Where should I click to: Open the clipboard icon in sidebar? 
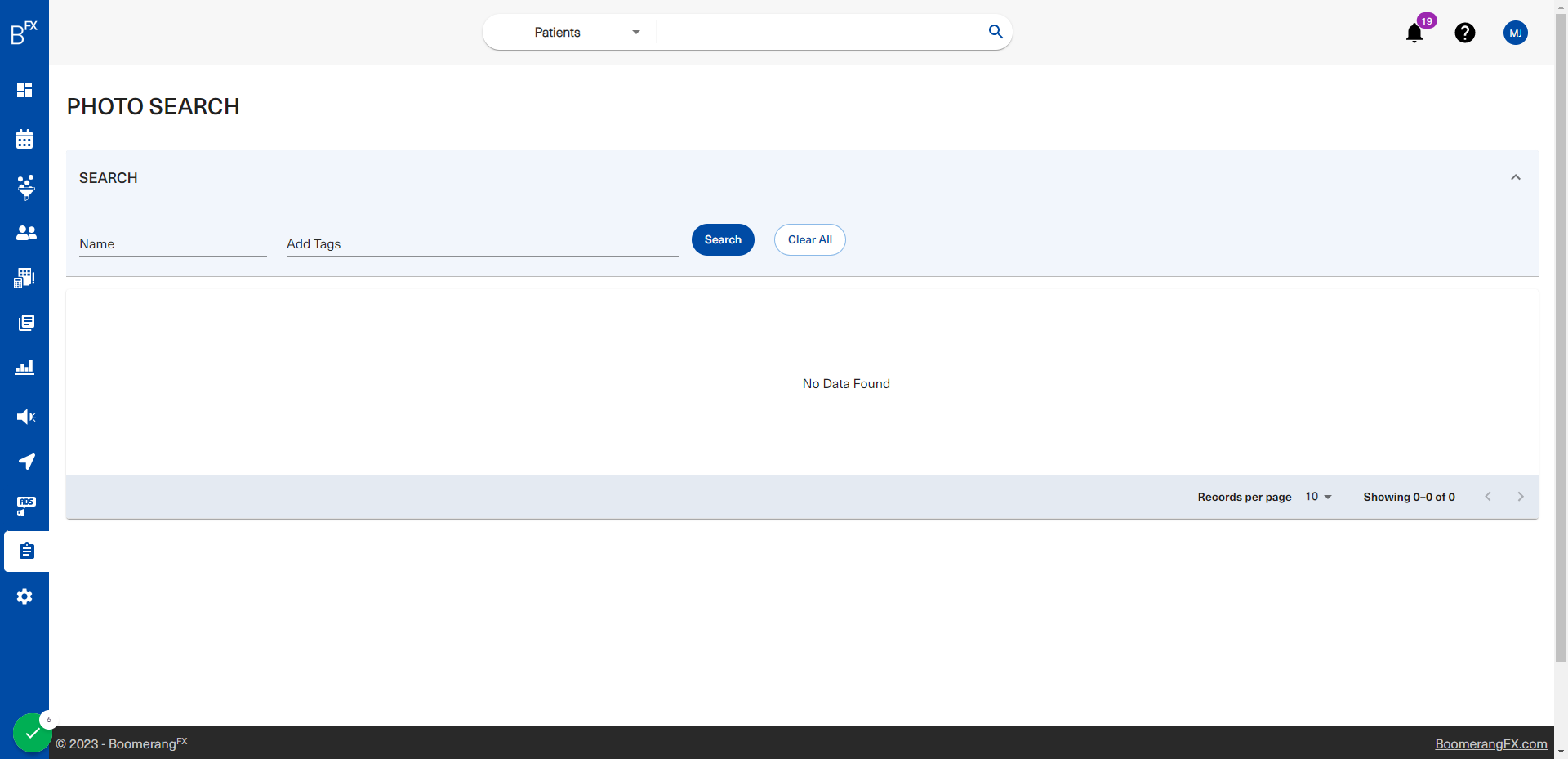click(26, 551)
